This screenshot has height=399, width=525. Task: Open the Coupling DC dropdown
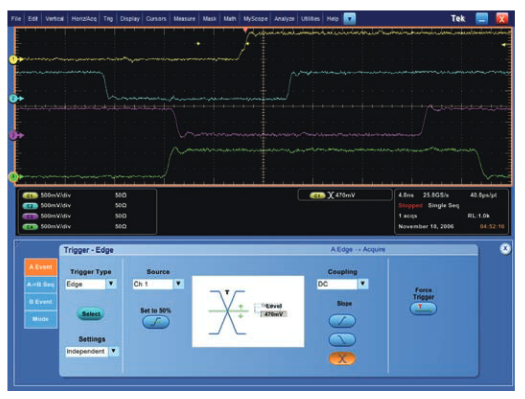tap(363, 284)
